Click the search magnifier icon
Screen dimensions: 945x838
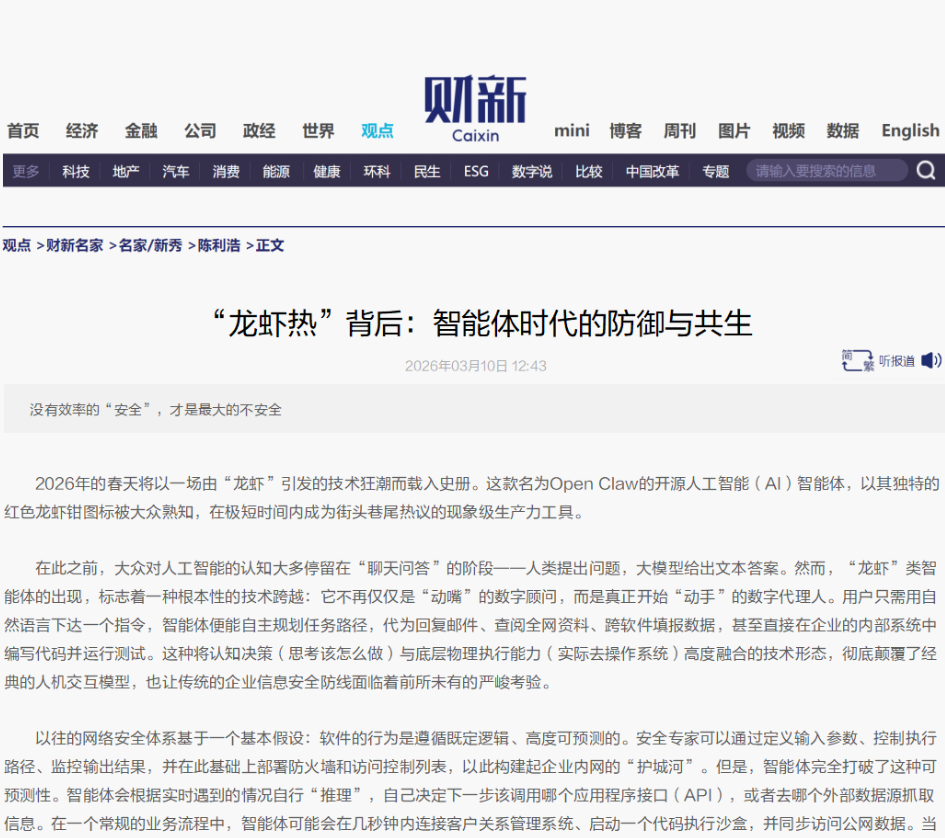tap(926, 171)
